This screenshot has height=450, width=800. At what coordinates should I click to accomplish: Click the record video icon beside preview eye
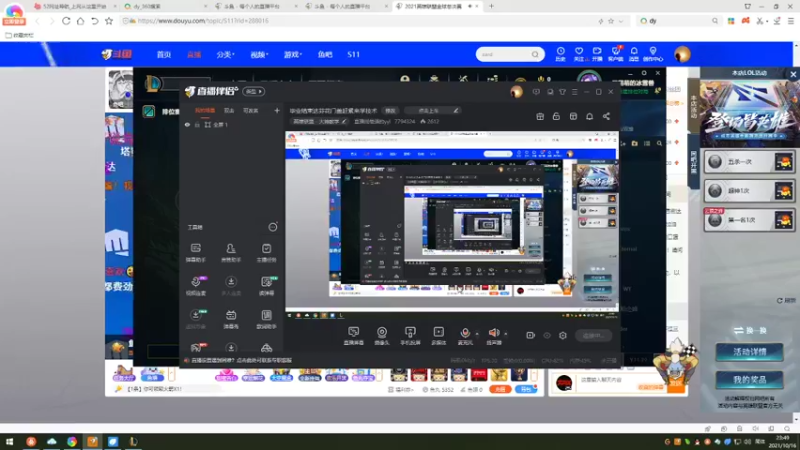tap(531, 335)
